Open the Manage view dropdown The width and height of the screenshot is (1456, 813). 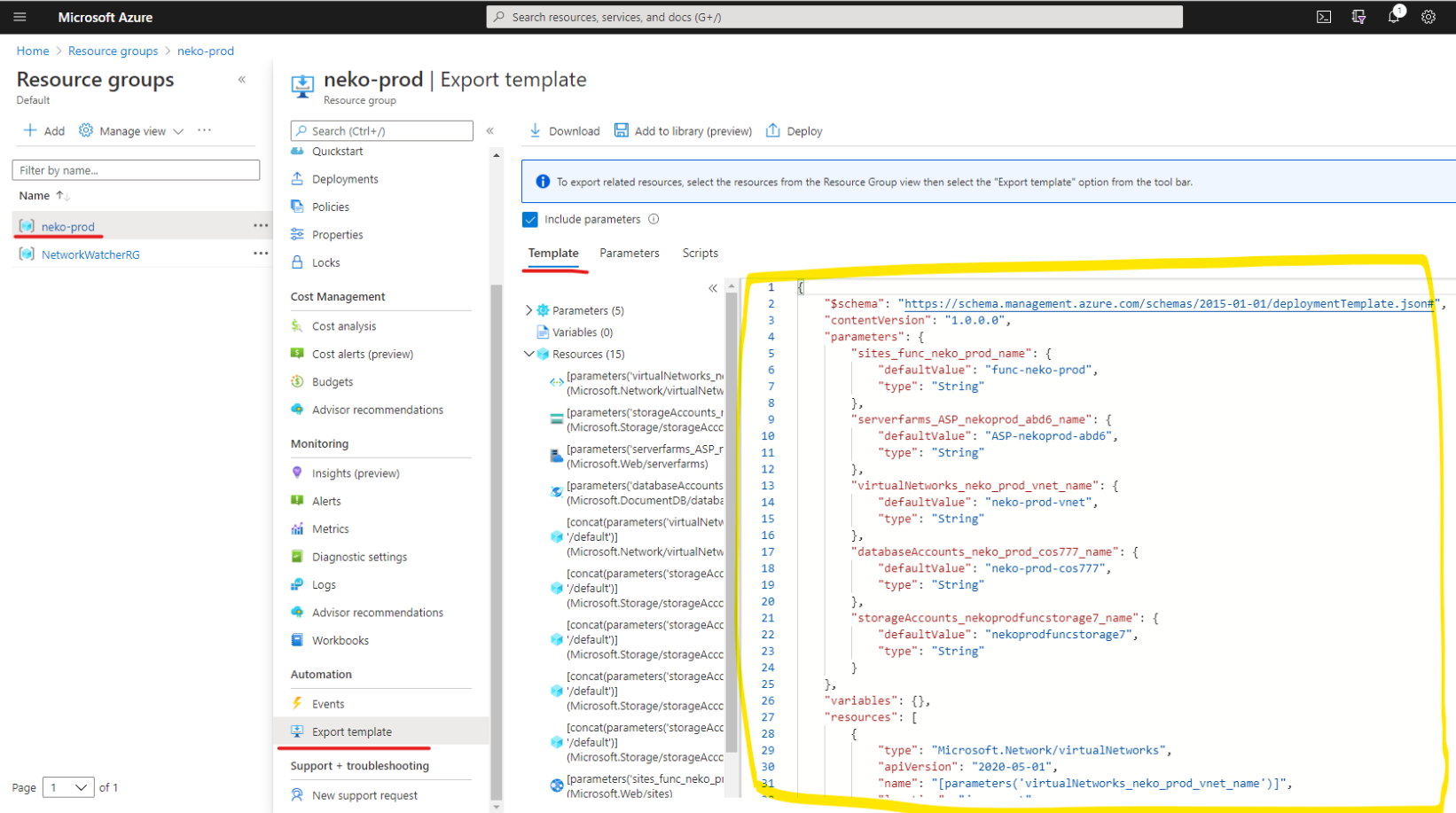[130, 130]
